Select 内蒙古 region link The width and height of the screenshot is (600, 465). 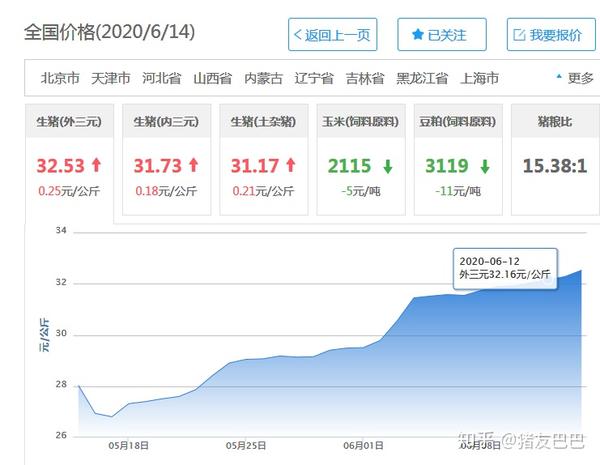tap(263, 78)
